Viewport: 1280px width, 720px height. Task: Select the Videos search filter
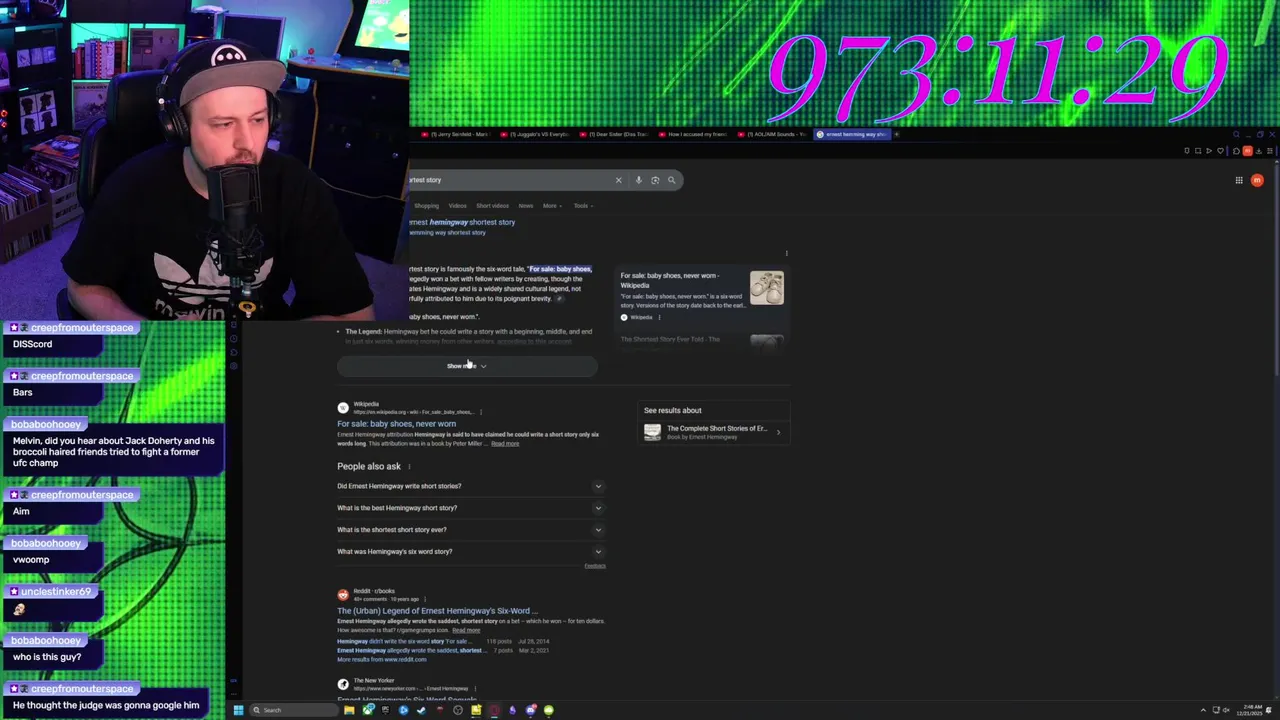pyautogui.click(x=457, y=206)
